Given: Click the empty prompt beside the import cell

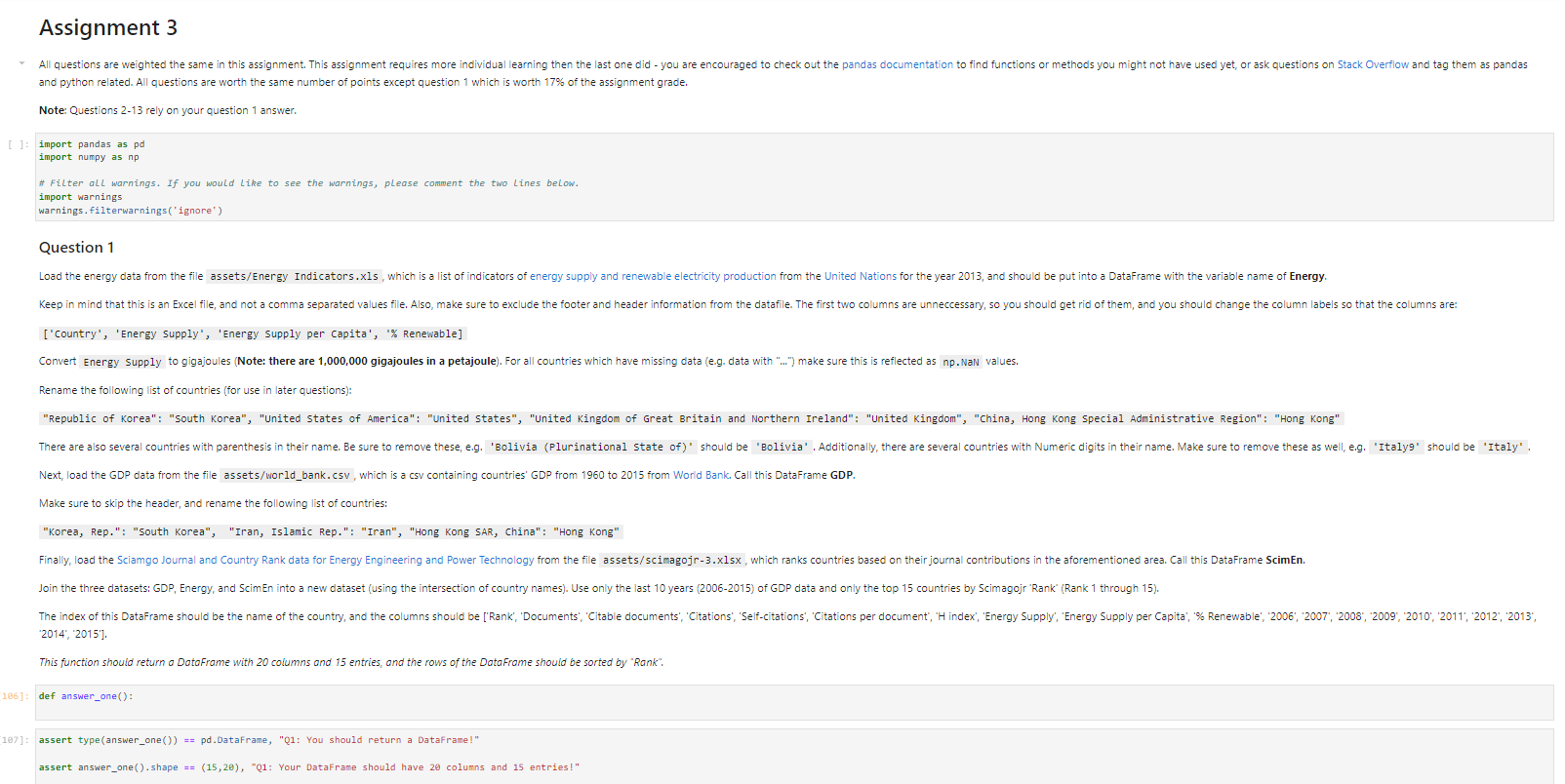Looking at the screenshot, I should coord(18,144).
